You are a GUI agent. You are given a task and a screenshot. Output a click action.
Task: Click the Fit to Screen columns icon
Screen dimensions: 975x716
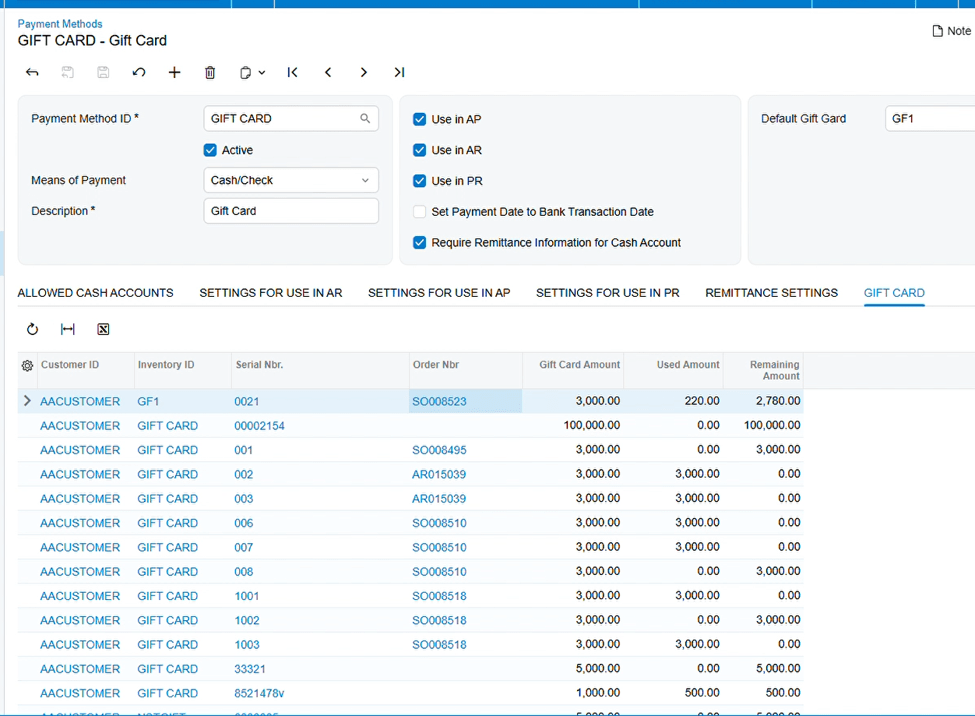click(x=68, y=329)
